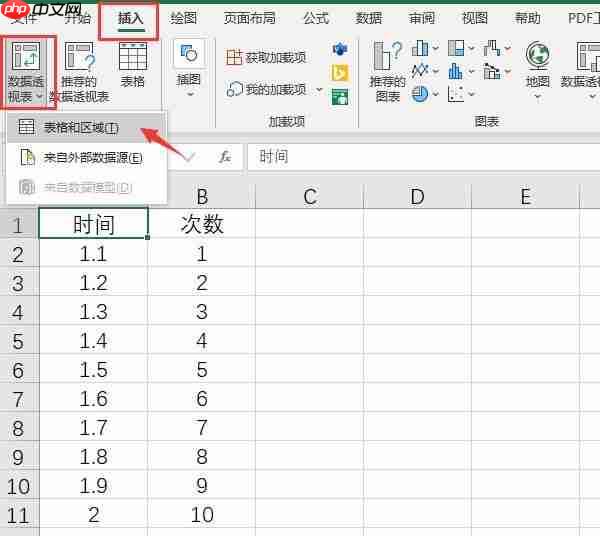Insert a waterfall or stock chart

pyautogui.click(x=492, y=48)
